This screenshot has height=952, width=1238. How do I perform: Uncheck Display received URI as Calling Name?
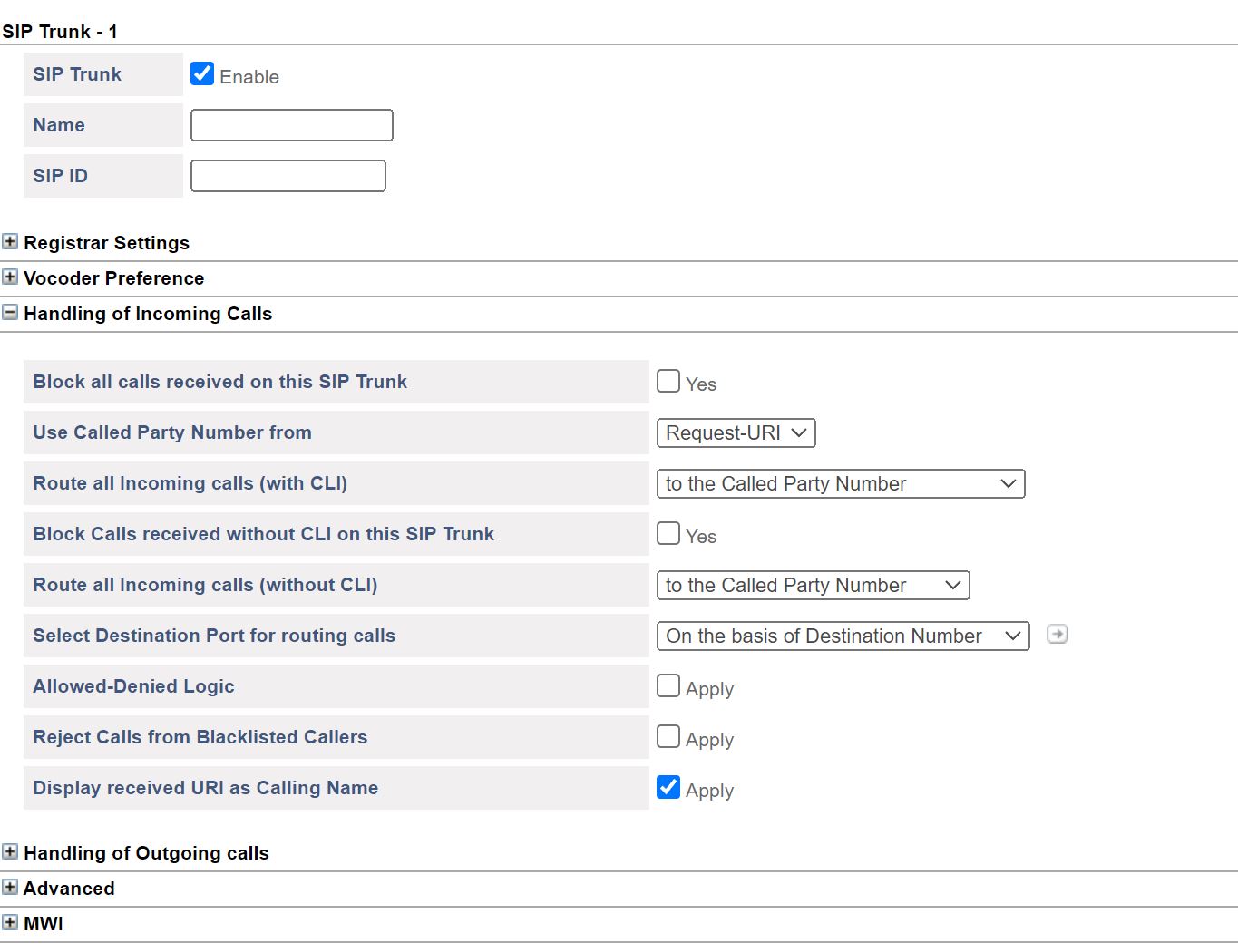click(668, 787)
